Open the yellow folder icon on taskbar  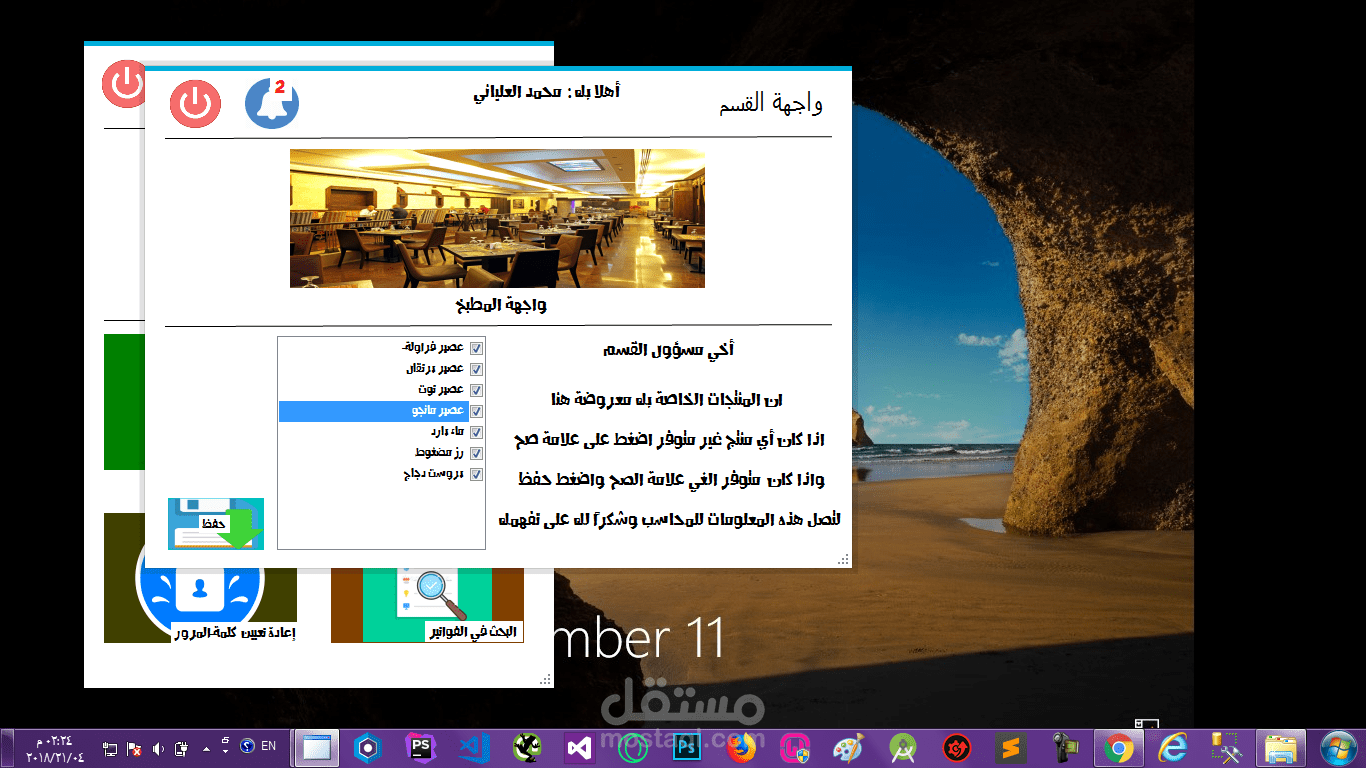1281,748
